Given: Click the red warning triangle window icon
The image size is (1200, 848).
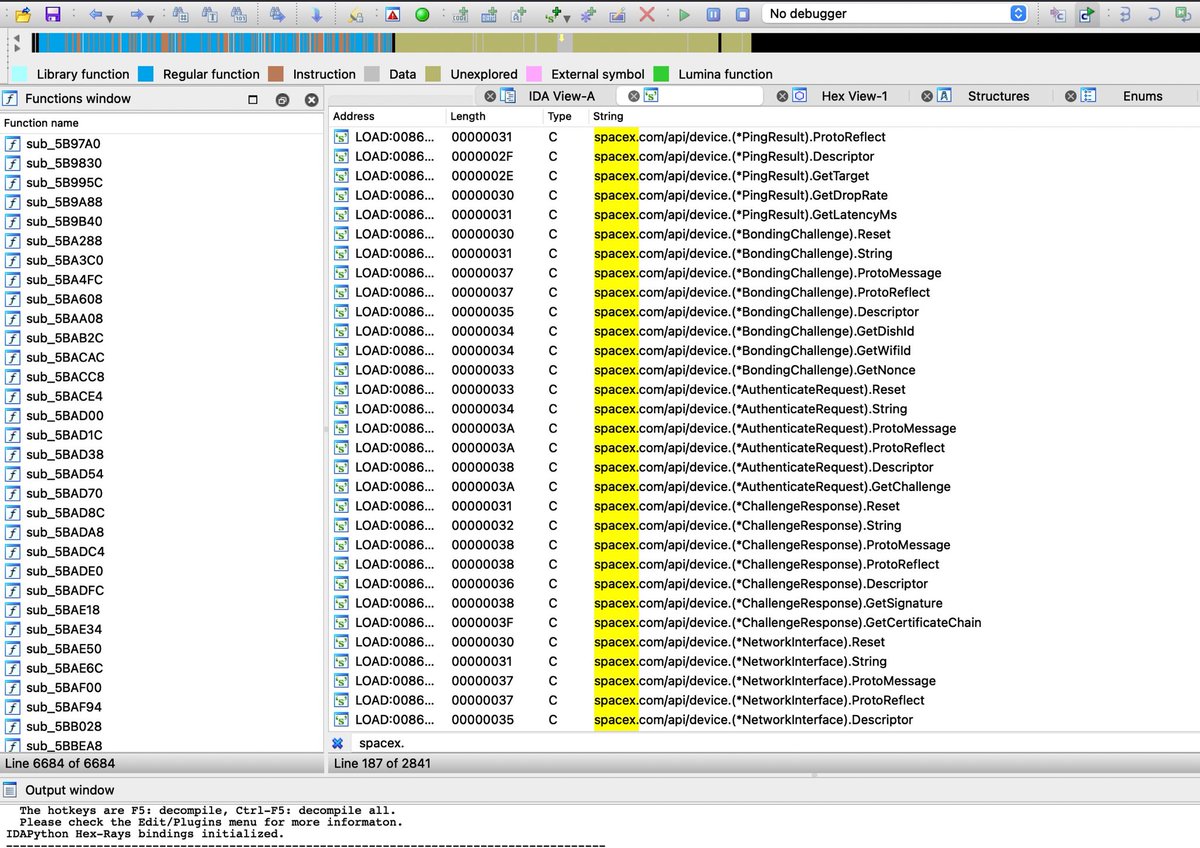Looking at the screenshot, I should [x=393, y=14].
